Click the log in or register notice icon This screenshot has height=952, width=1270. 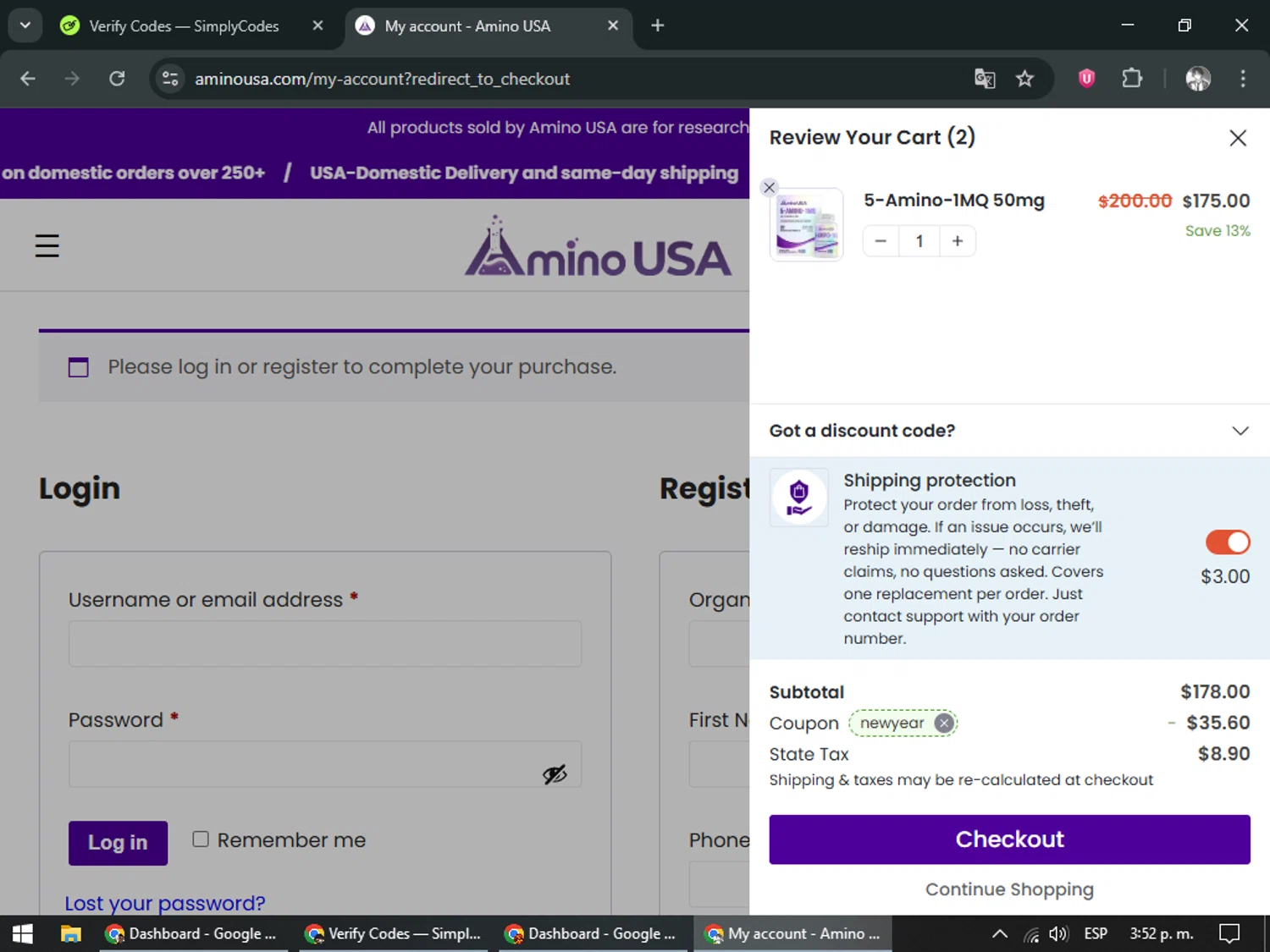(x=78, y=366)
